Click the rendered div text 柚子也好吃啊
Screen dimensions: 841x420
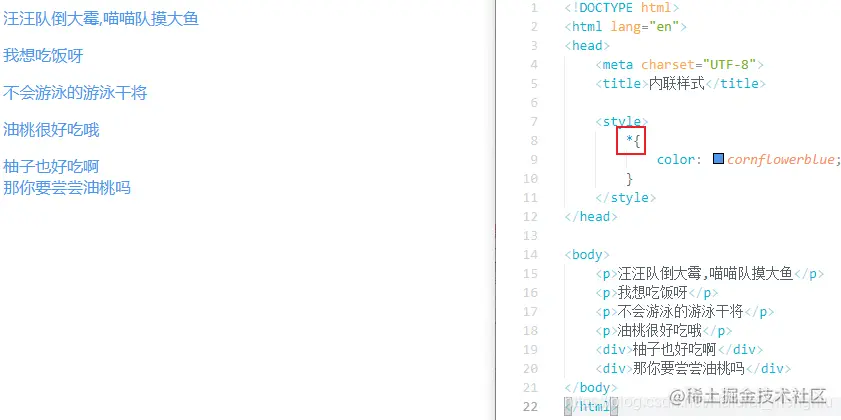click(51, 166)
